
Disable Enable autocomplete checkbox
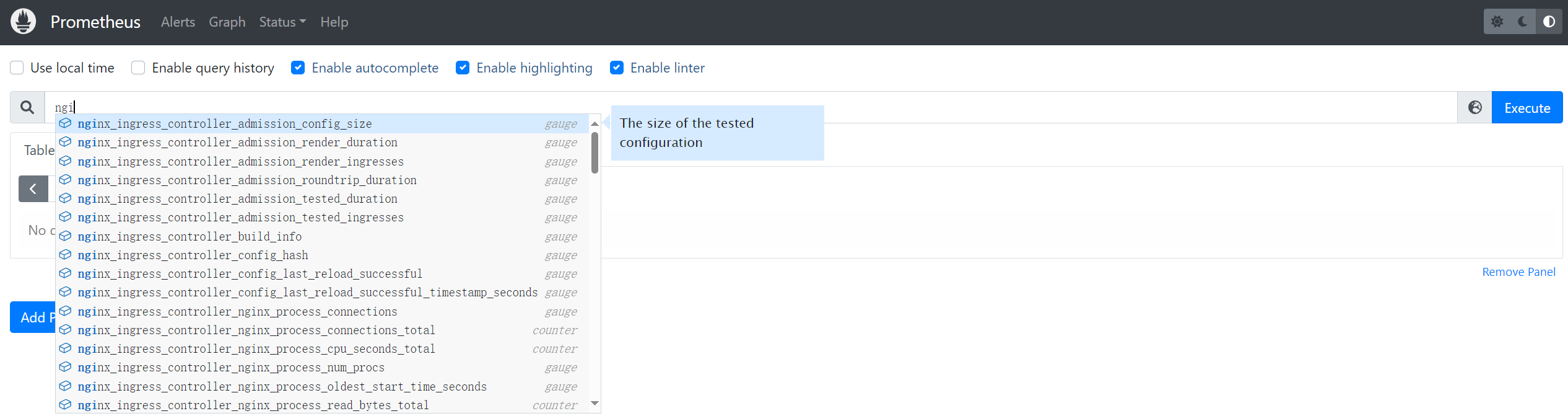[298, 68]
